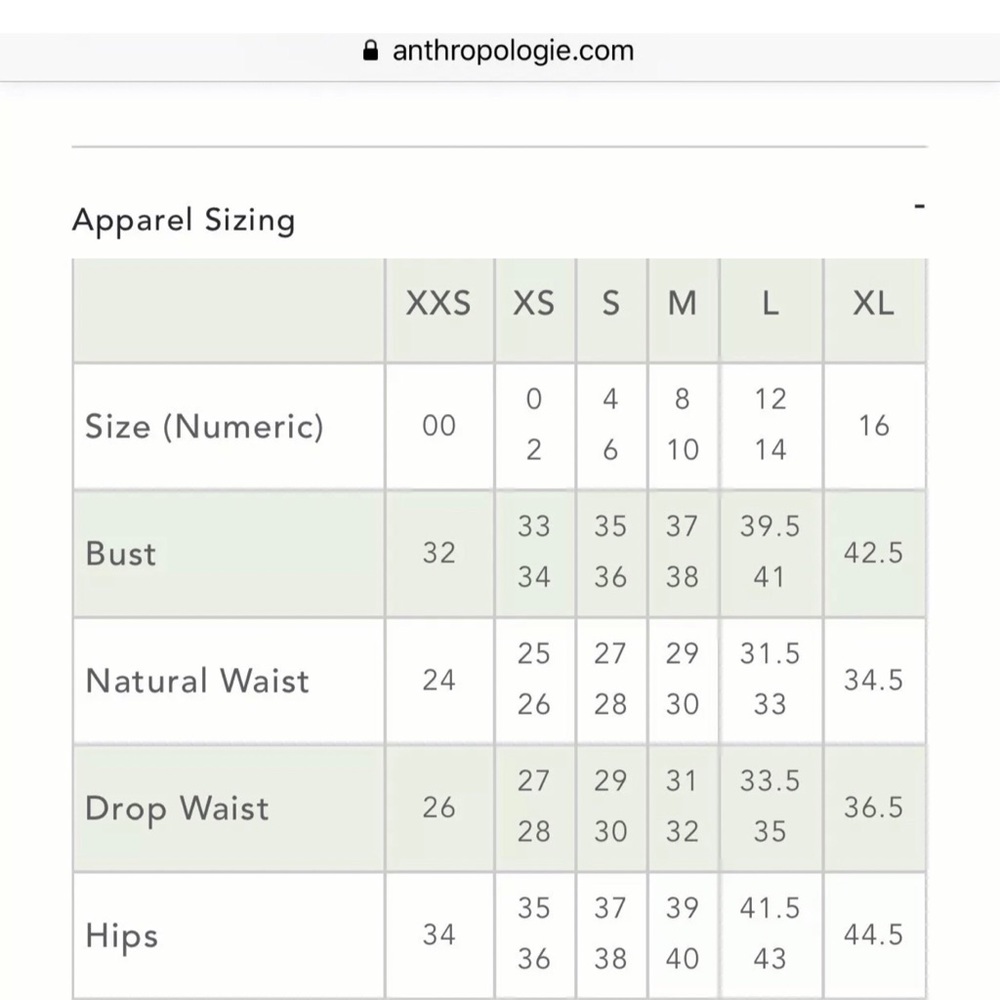This screenshot has width=1000, height=1000.
Task: Click the XL bust value 42.5
Action: coord(874,553)
